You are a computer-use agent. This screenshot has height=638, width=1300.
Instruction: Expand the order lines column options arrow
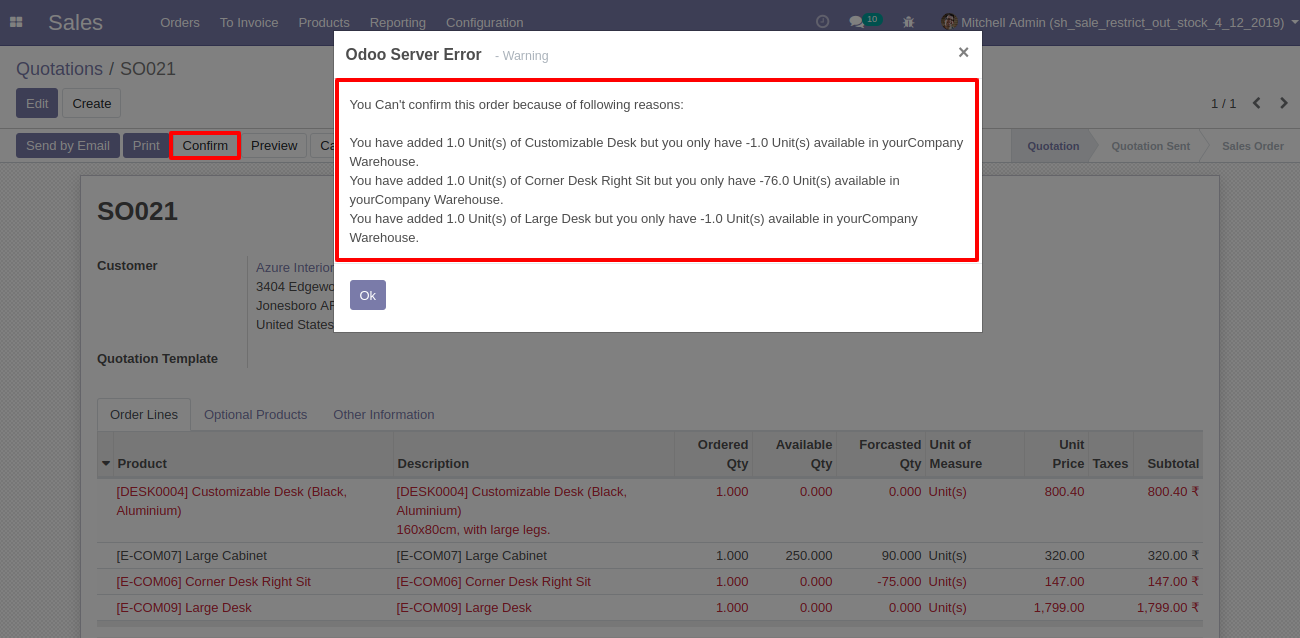tap(106, 463)
